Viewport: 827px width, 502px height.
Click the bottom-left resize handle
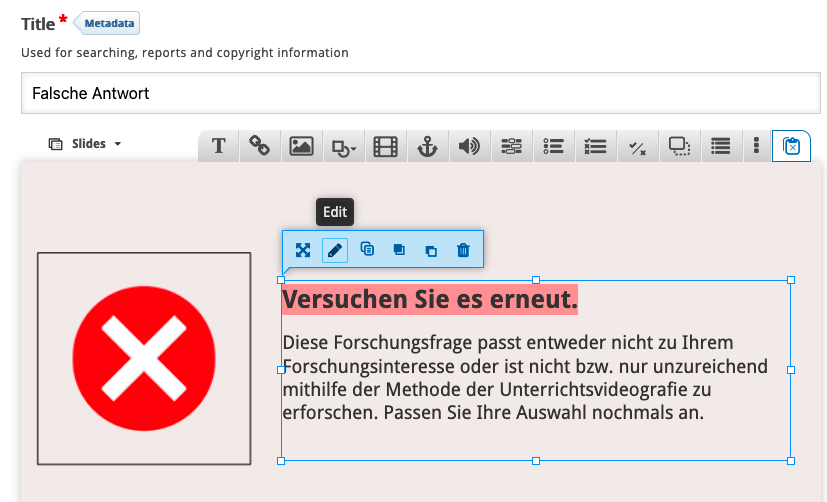point(281,461)
